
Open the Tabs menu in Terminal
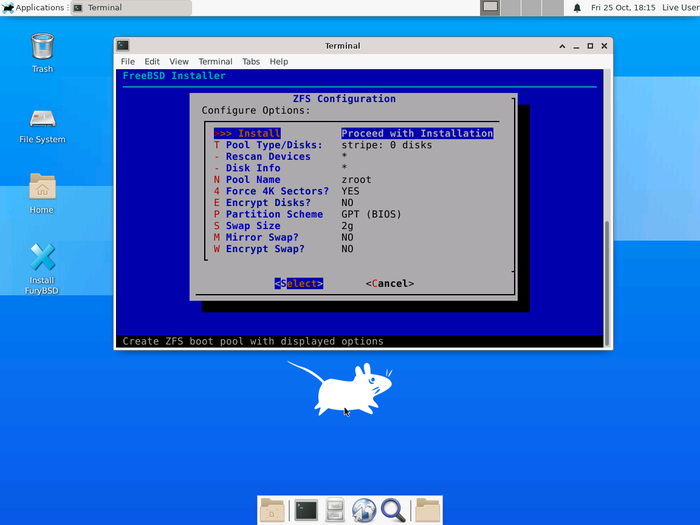(251, 62)
